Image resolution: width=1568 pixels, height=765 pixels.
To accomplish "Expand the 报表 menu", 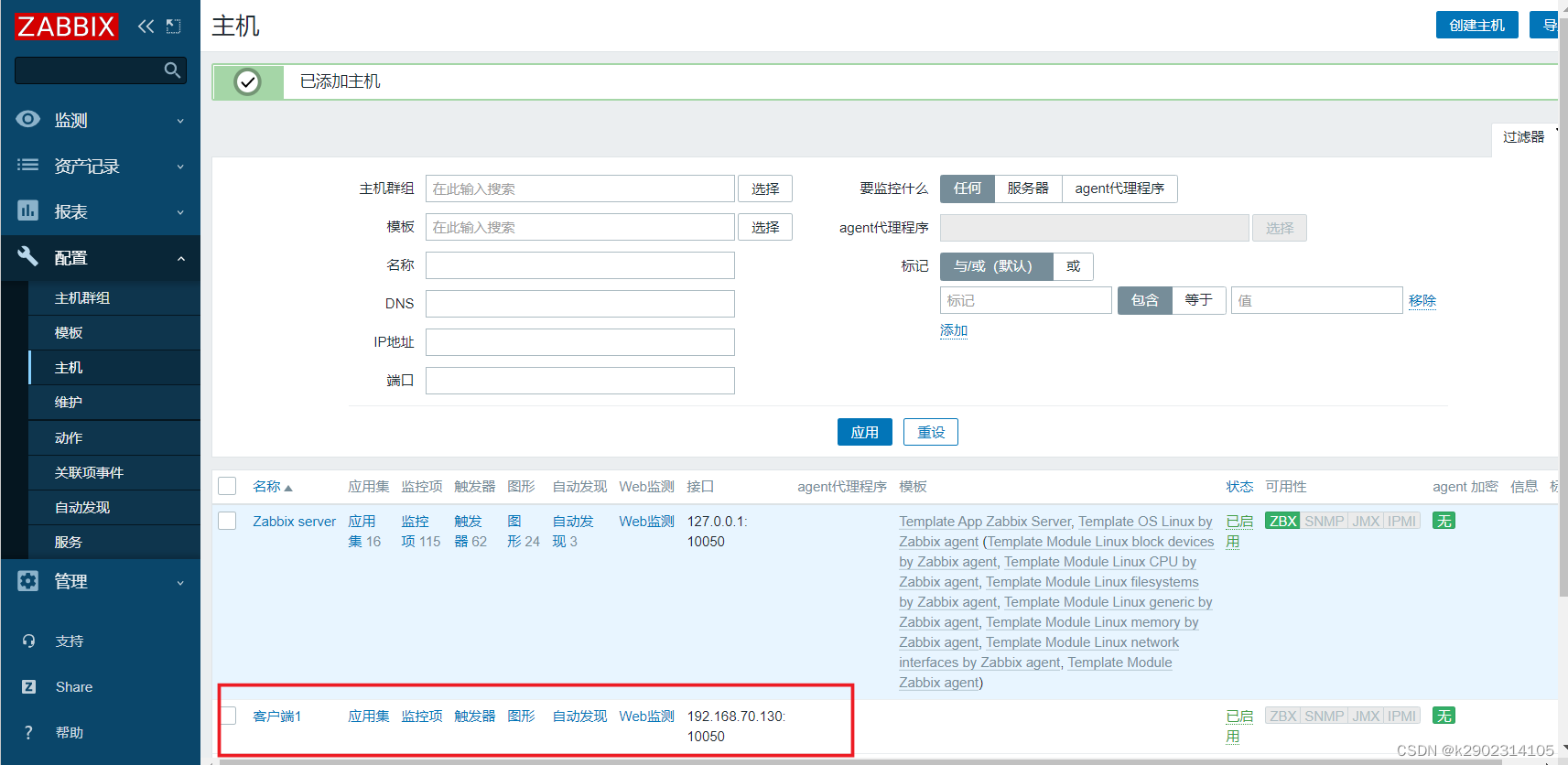I will (x=180, y=212).
